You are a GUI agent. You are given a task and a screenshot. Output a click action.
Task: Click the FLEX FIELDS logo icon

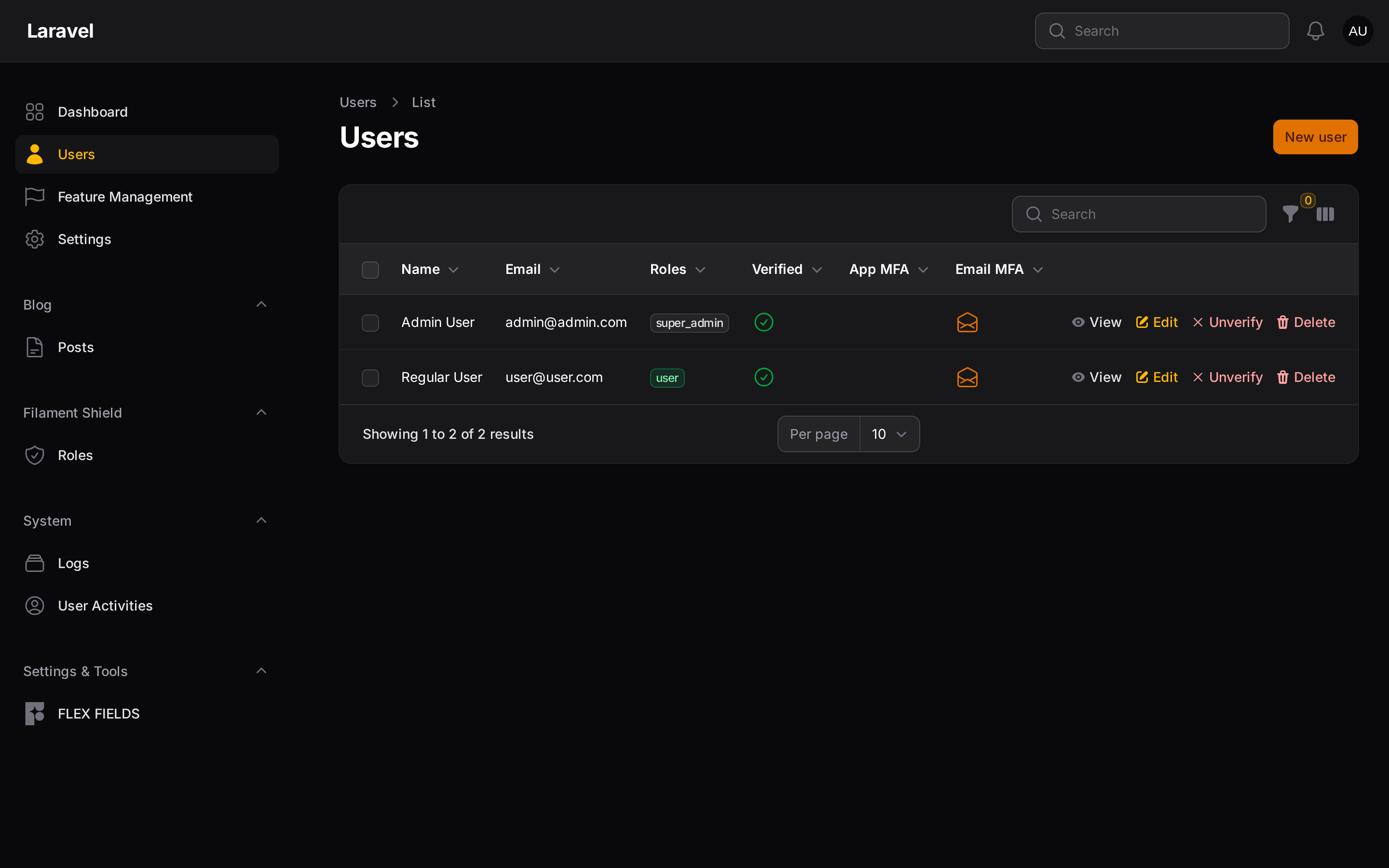pyautogui.click(x=34, y=714)
